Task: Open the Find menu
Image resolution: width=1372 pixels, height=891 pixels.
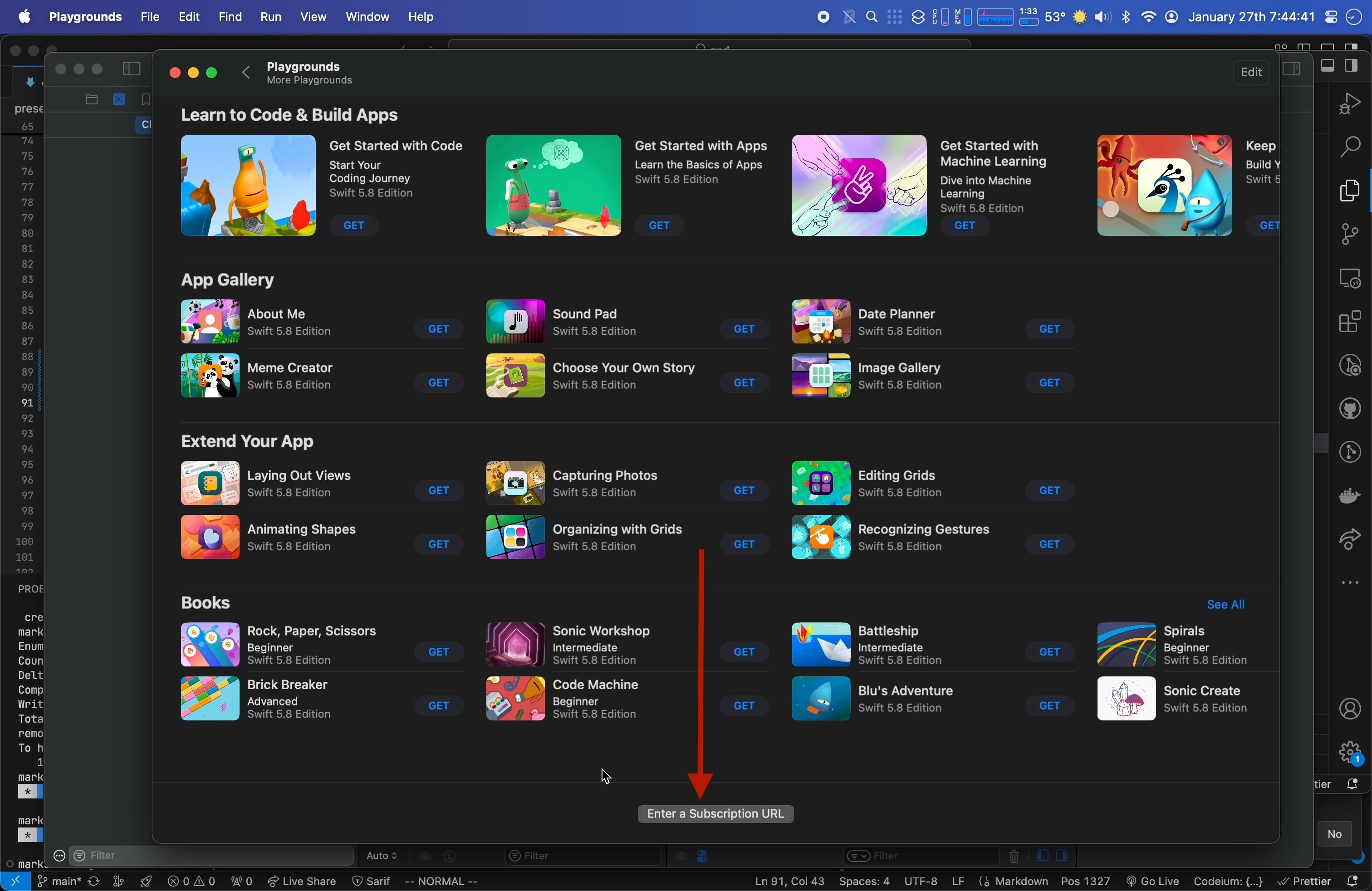Action: 230,17
